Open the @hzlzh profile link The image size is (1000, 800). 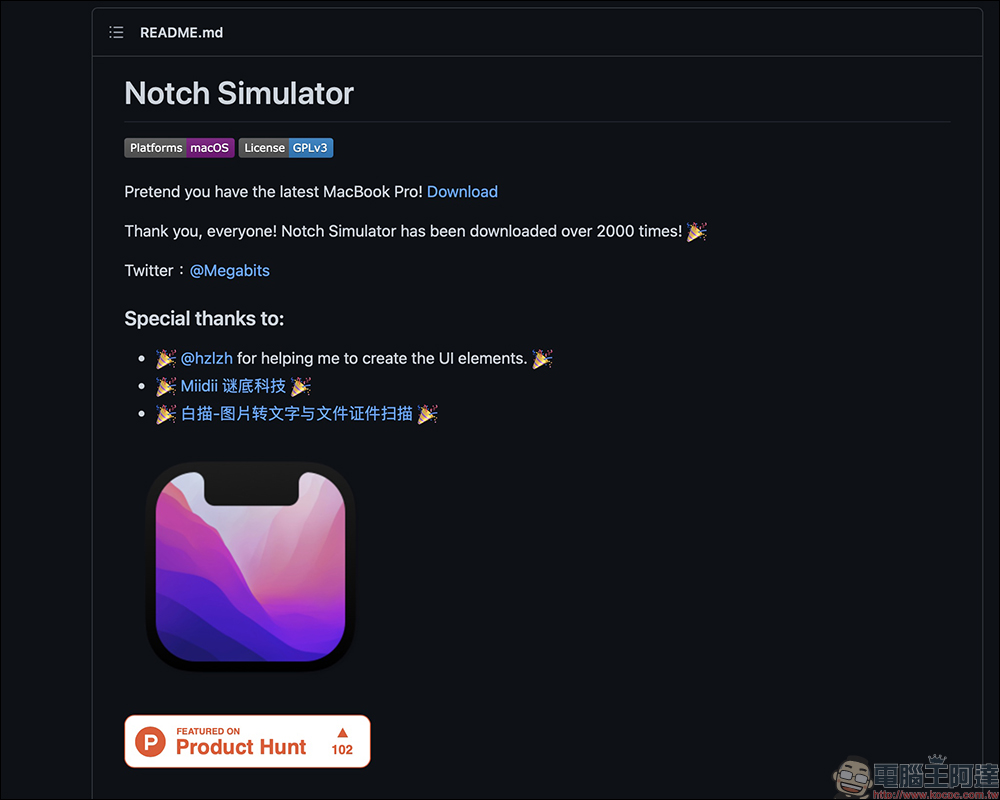point(207,359)
